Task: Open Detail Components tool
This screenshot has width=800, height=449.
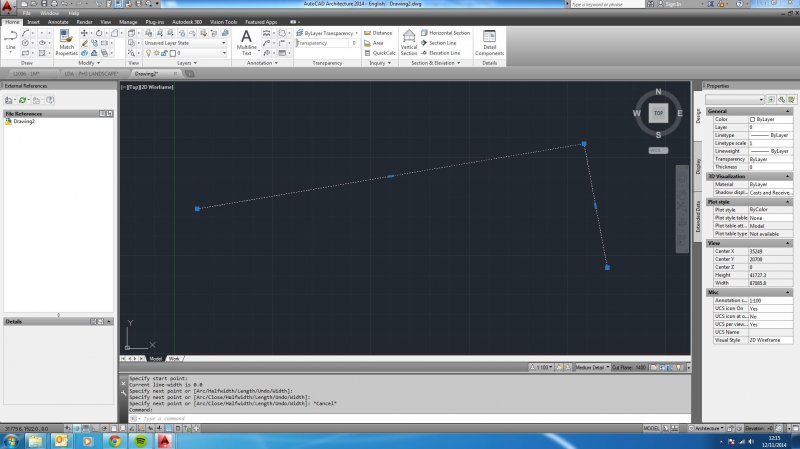Action: tap(489, 42)
